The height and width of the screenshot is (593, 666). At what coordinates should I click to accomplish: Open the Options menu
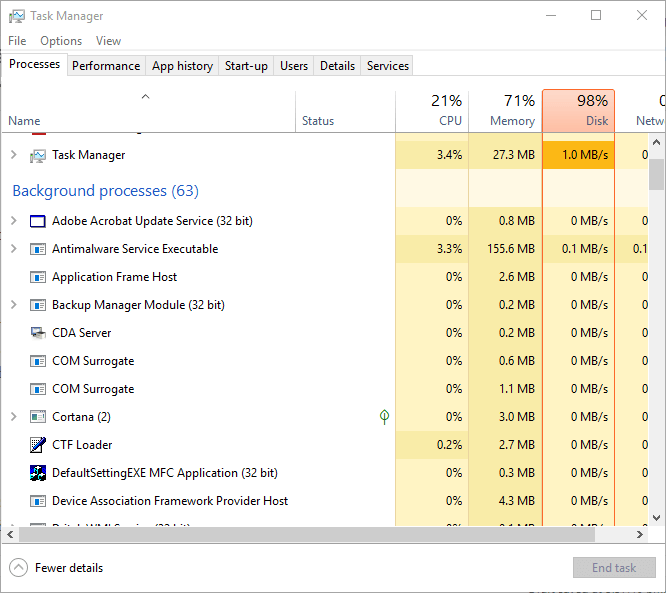pyautogui.click(x=61, y=41)
